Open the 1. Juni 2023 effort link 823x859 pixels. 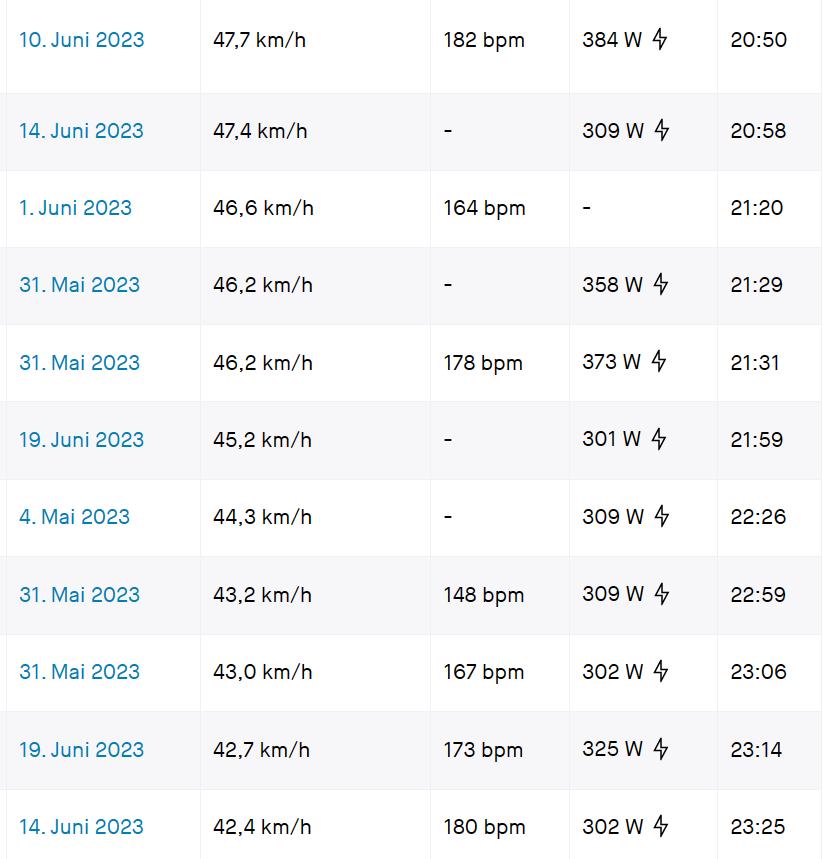pos(75,208)
